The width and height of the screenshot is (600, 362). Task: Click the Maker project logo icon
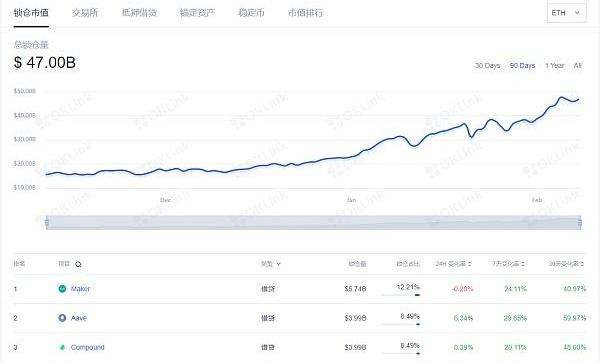coord(62,289)
